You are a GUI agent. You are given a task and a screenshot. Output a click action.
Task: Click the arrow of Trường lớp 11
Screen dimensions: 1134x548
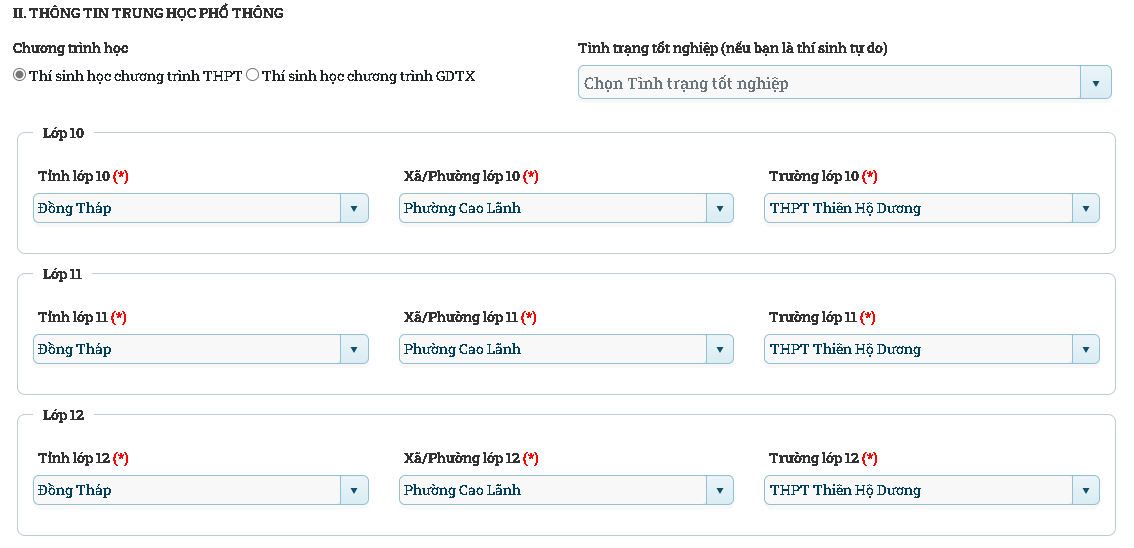click(x=1085, y=349)
